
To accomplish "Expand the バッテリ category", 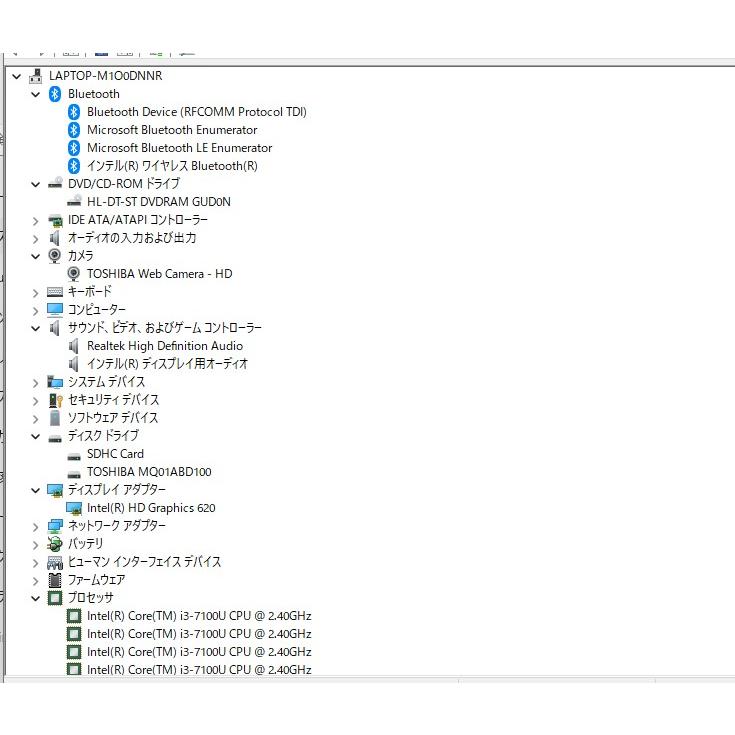I will click(x=36, y=545).
